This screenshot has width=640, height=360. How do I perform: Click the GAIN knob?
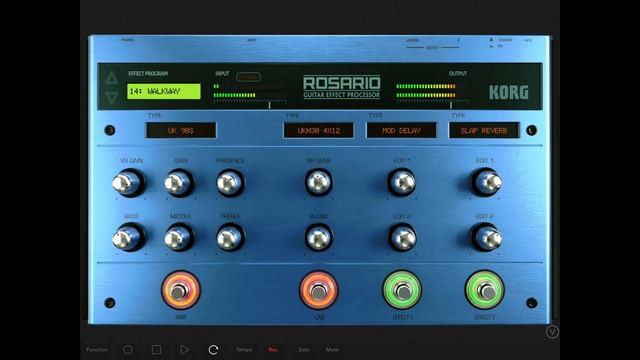[179, 183]
